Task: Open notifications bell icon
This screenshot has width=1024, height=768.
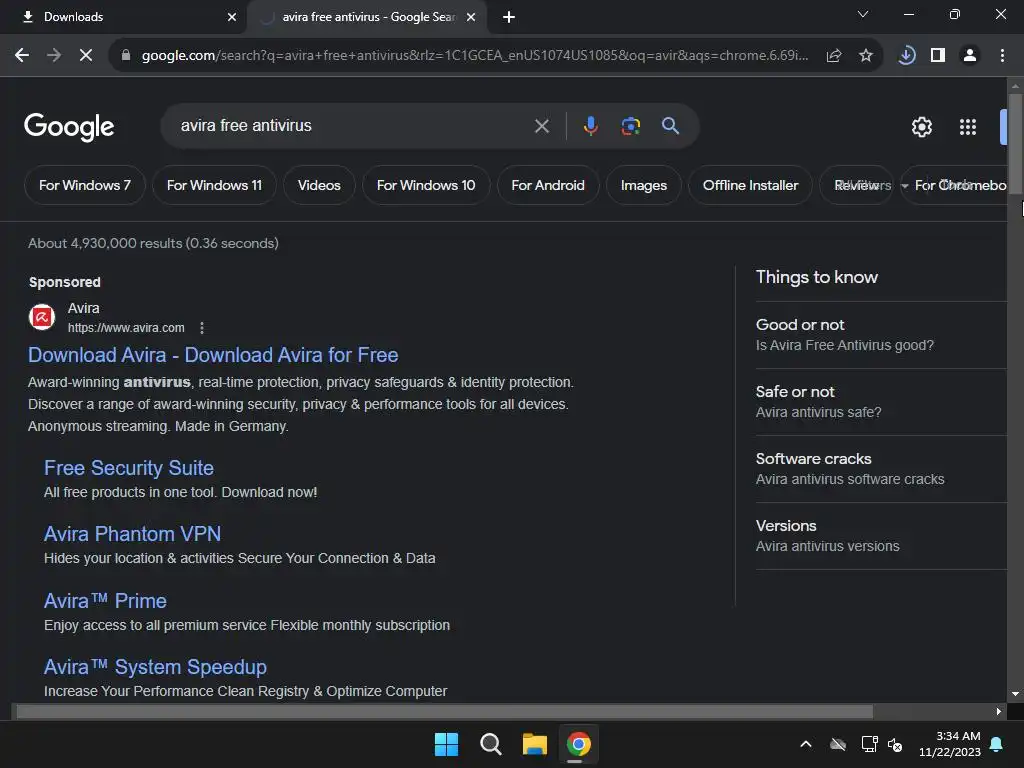Action: point(997,744)
